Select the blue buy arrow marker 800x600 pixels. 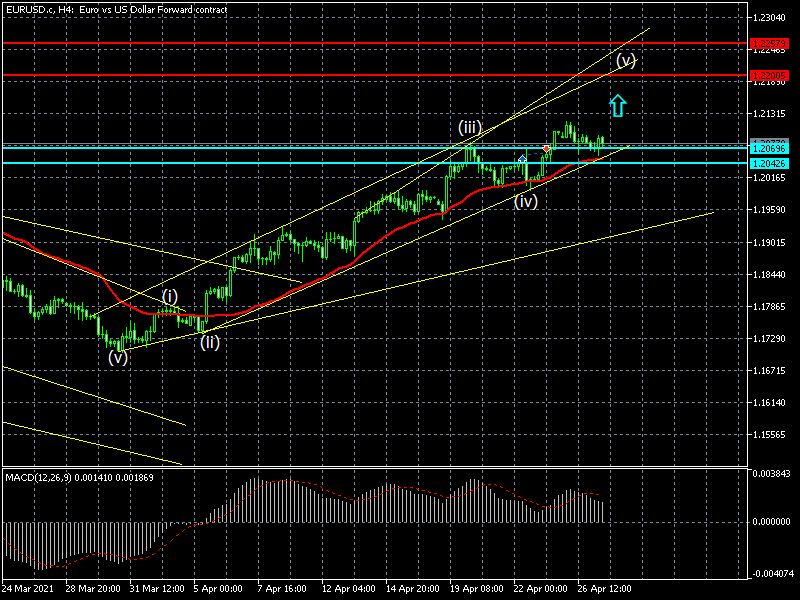[x=522, y=160]
